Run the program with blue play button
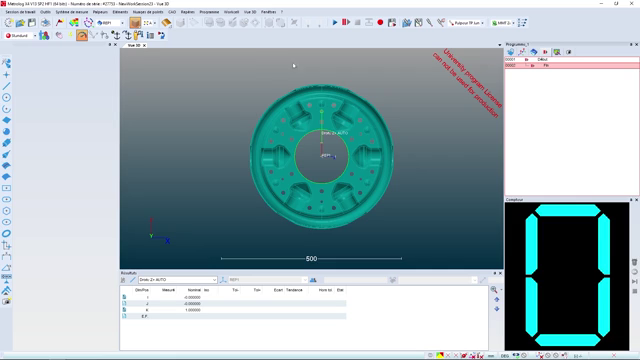The width and height of the screenshot is (640, 360). coord(335,22)
